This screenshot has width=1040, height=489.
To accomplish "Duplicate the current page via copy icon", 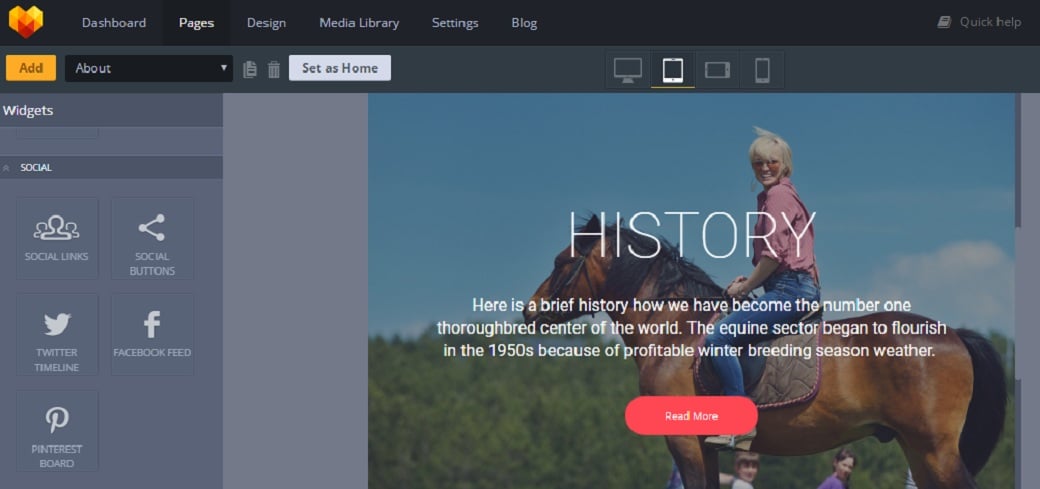I will click(250, 69).
